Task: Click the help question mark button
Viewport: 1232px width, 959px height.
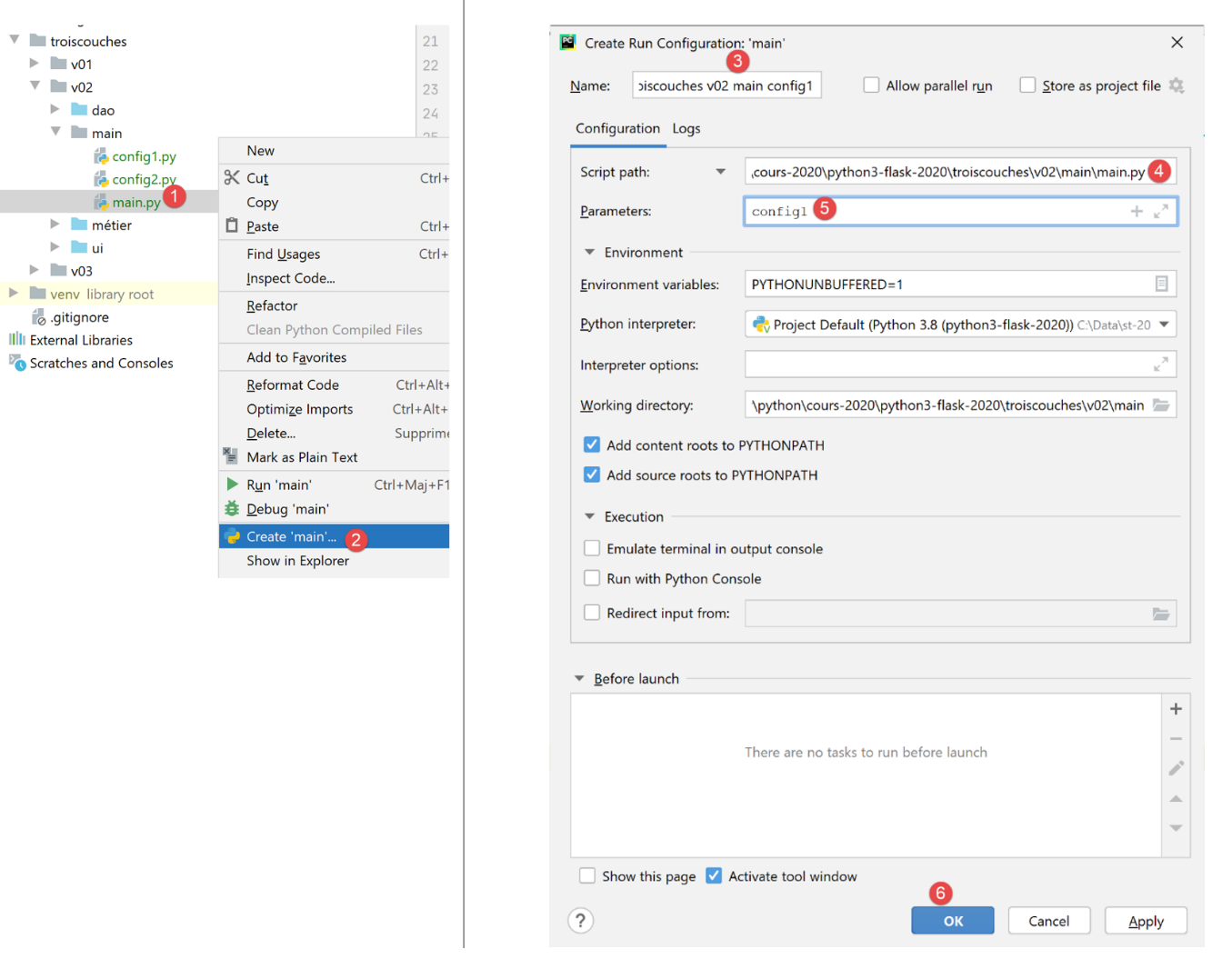Action: click(581, 921)
